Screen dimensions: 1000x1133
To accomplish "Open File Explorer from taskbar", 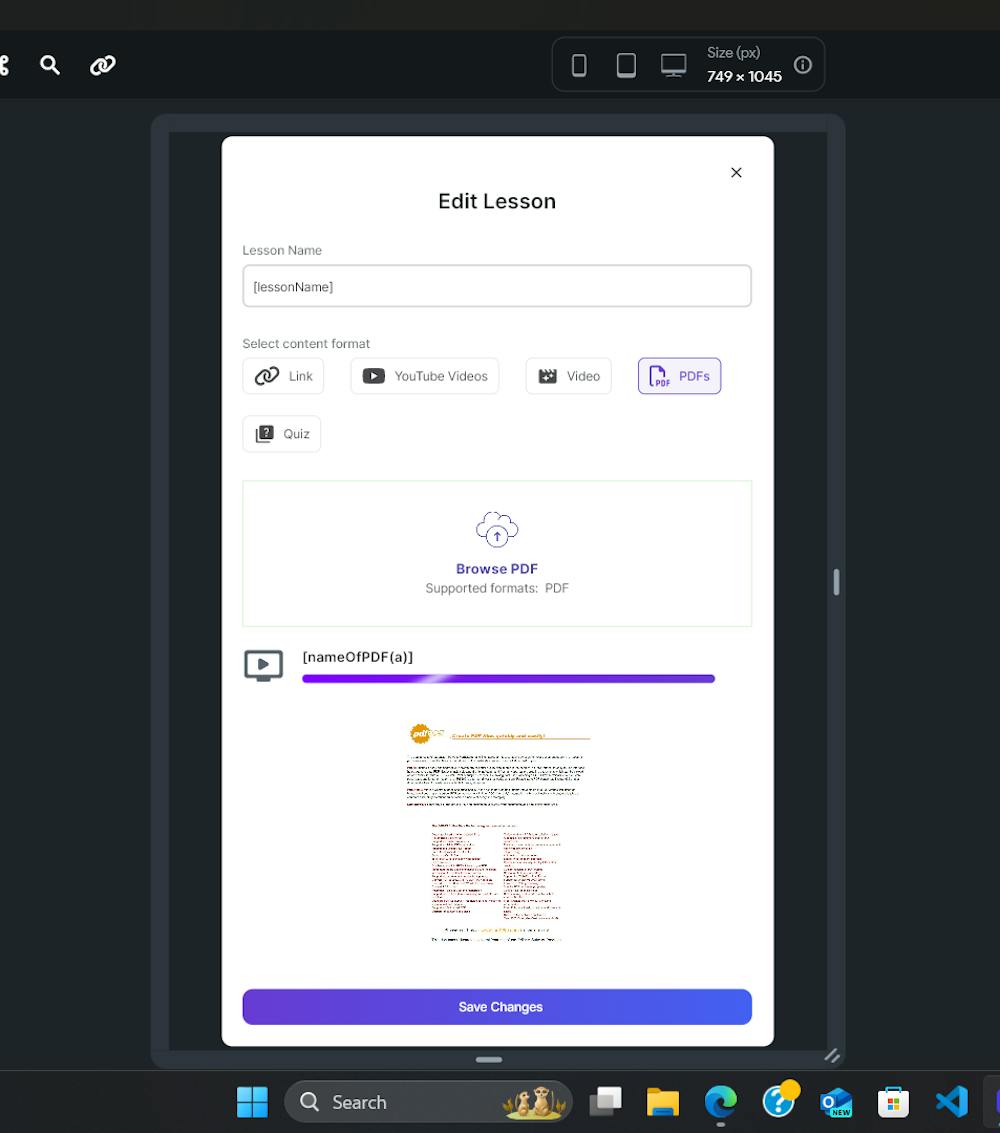I will 663,1102.
